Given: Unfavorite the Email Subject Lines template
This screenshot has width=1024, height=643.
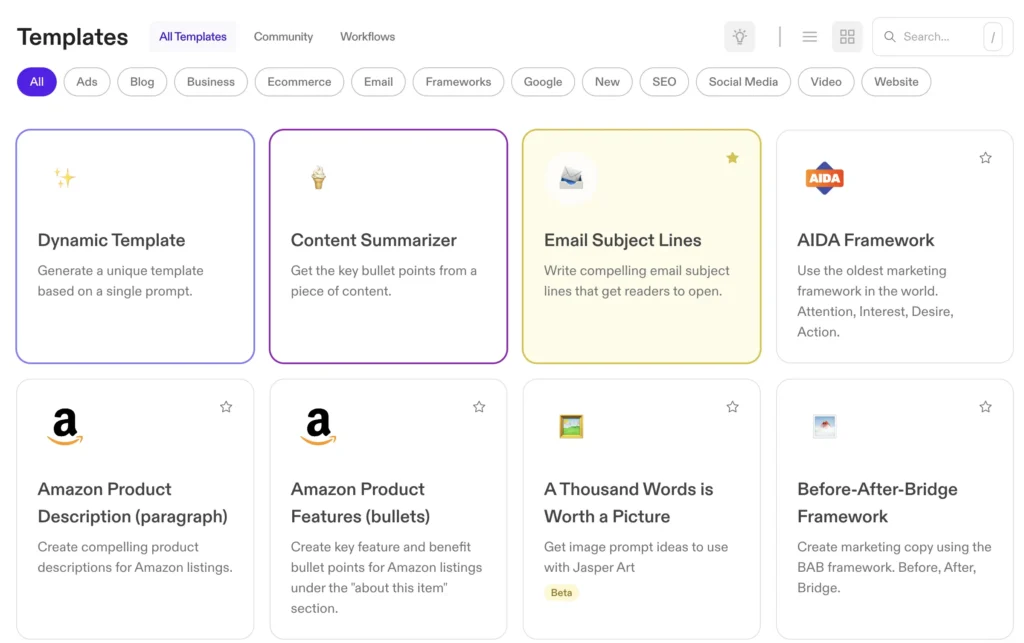Looking at the screenshot, I should click(x=732, y=157).
